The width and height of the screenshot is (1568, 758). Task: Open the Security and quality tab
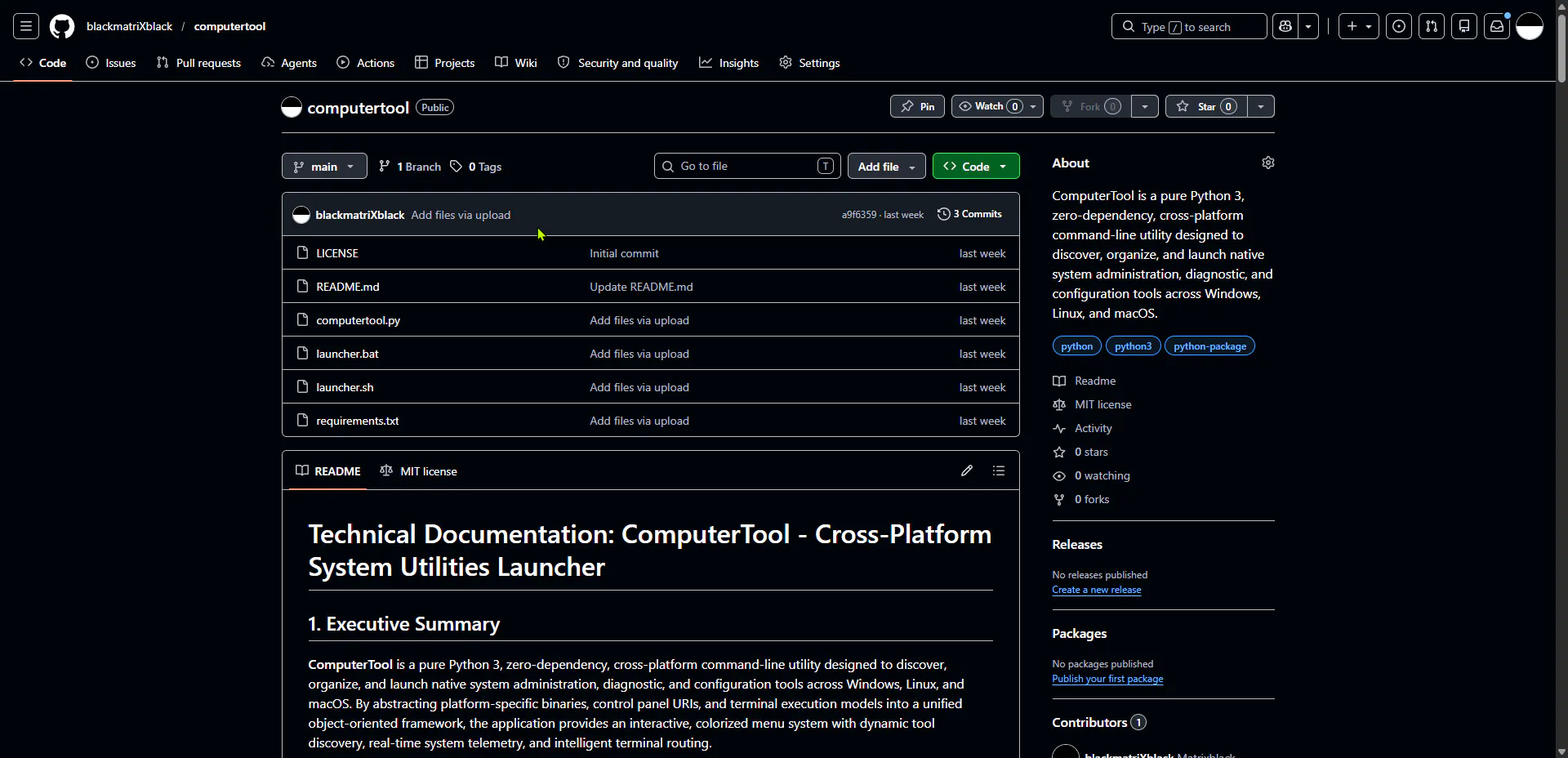point(618,63)
